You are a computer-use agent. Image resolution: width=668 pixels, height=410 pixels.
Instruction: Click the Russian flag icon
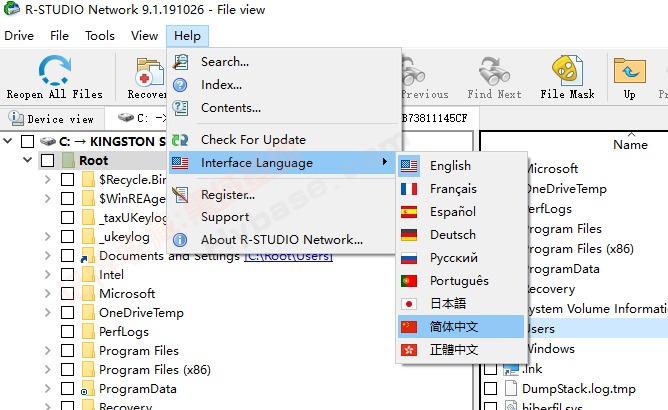click(x=409, y=258)
